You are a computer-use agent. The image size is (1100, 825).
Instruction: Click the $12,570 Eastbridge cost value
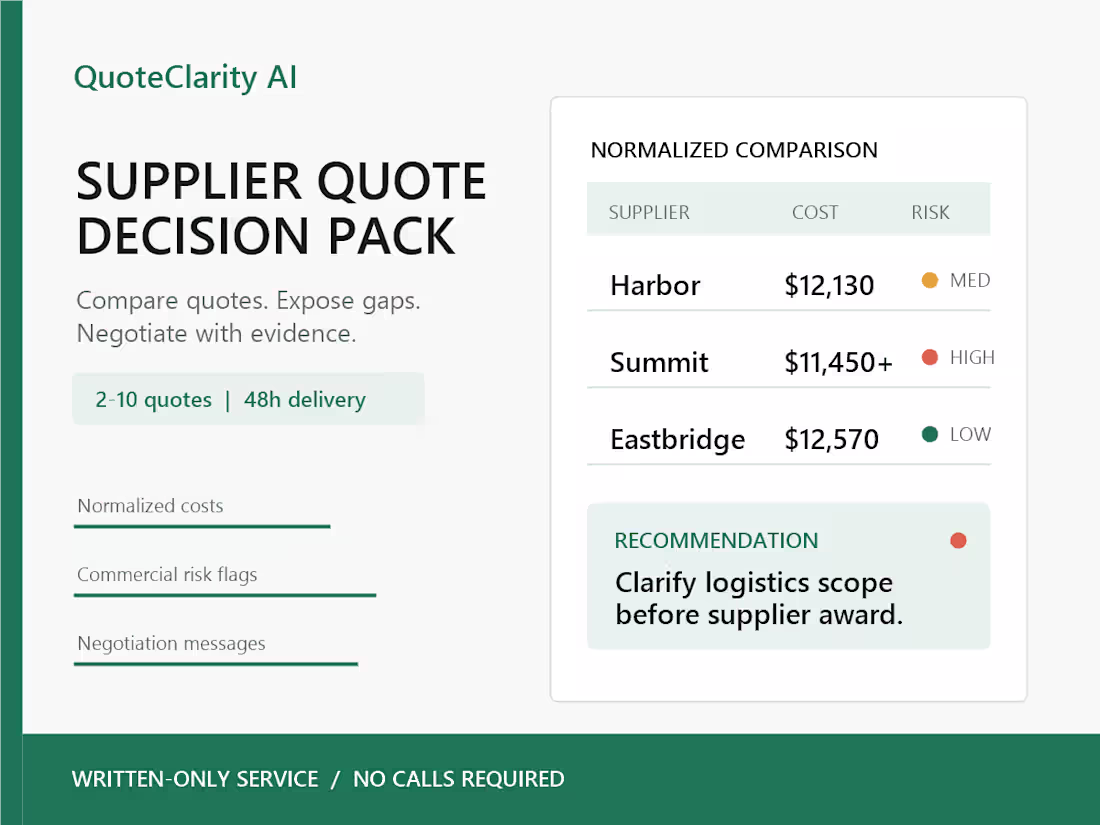(x=831, y=440)
